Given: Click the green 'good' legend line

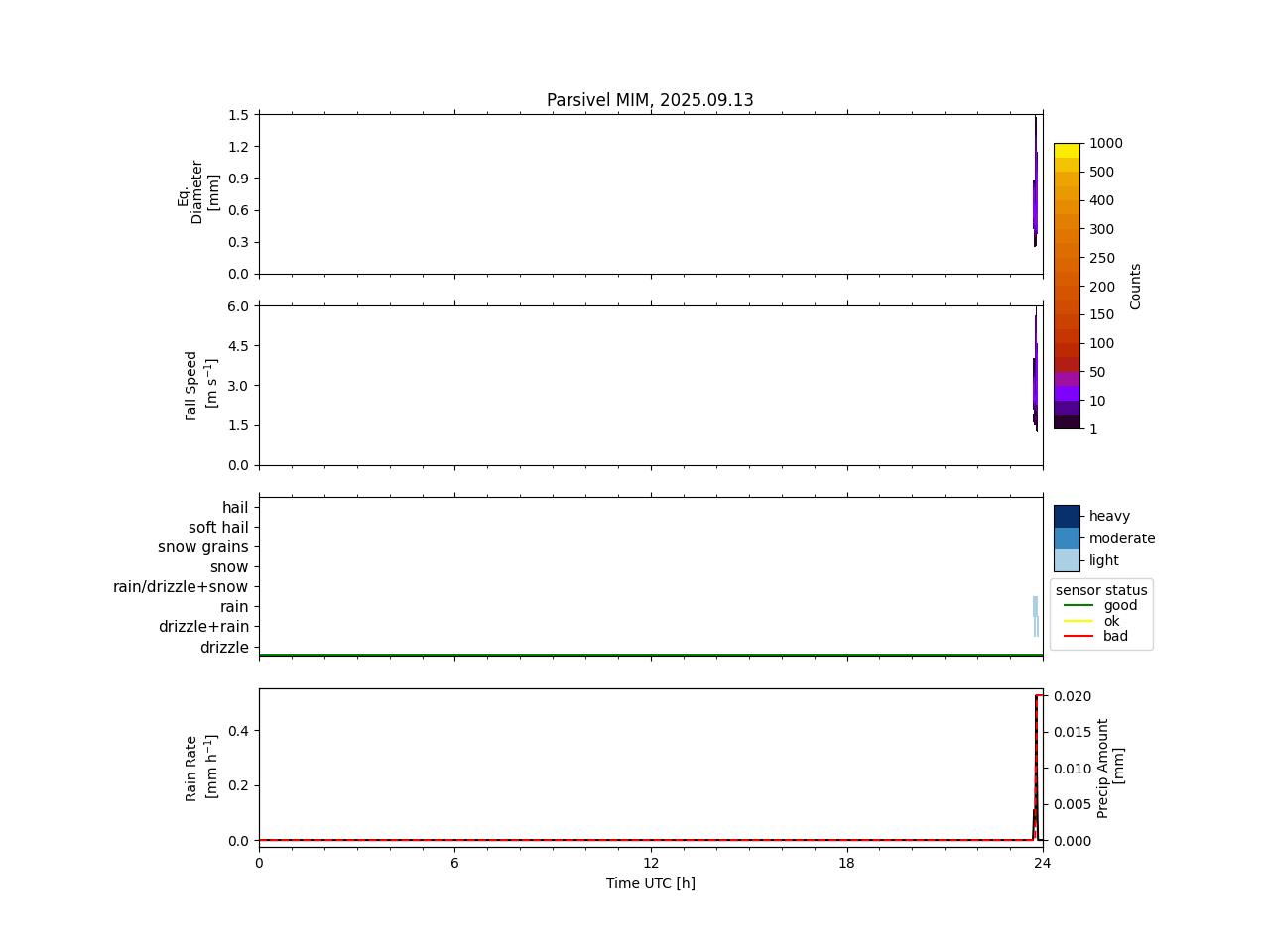Looking at the screenshot, I should (1078, 605).
